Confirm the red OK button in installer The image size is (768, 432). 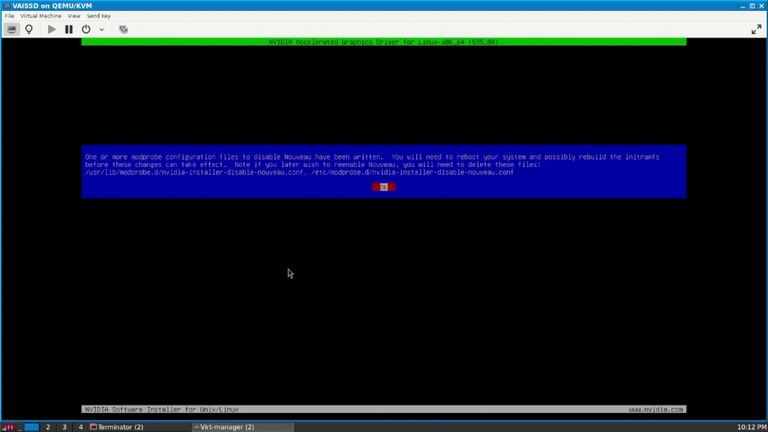384,187
